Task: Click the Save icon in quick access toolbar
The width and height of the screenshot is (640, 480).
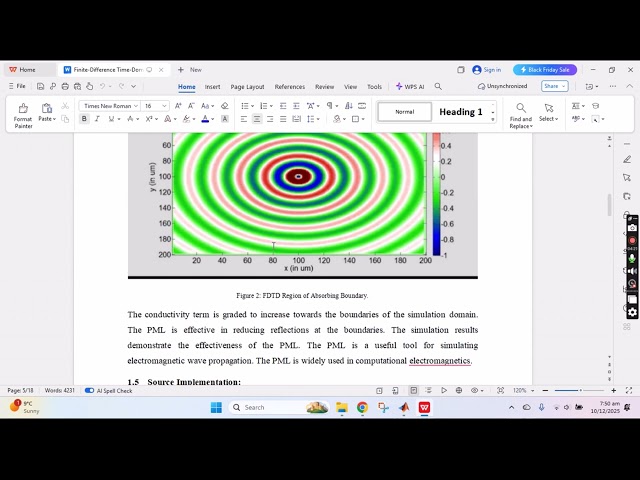Action: 40,86
